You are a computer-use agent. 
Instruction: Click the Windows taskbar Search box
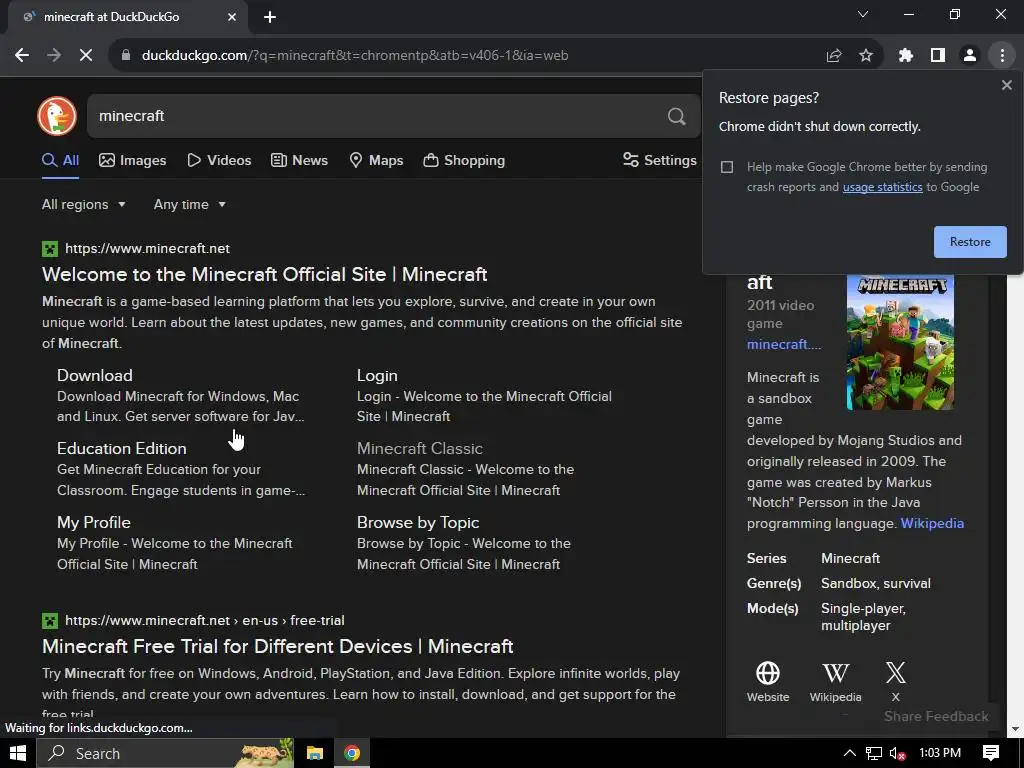tap(165, 754)
